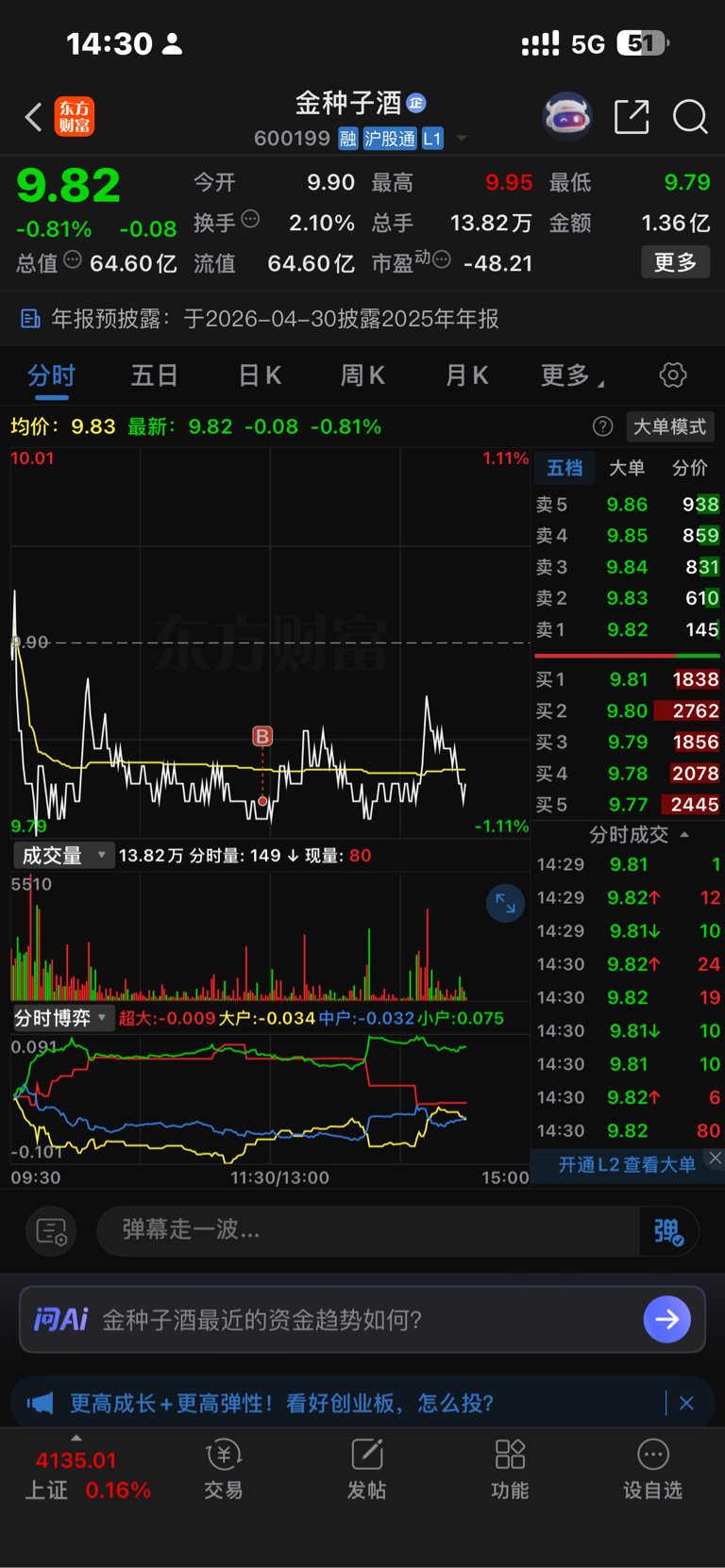
Task: Switch to the 分时 tab
Action: pos(51,375)
